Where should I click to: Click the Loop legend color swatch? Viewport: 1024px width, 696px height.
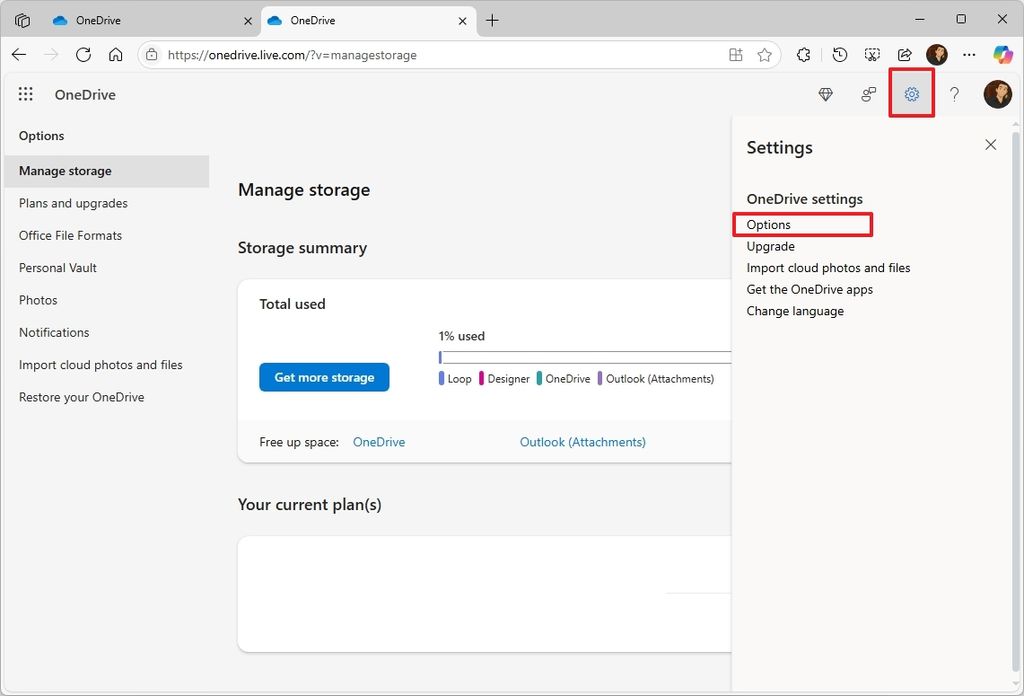click(441, 378)
